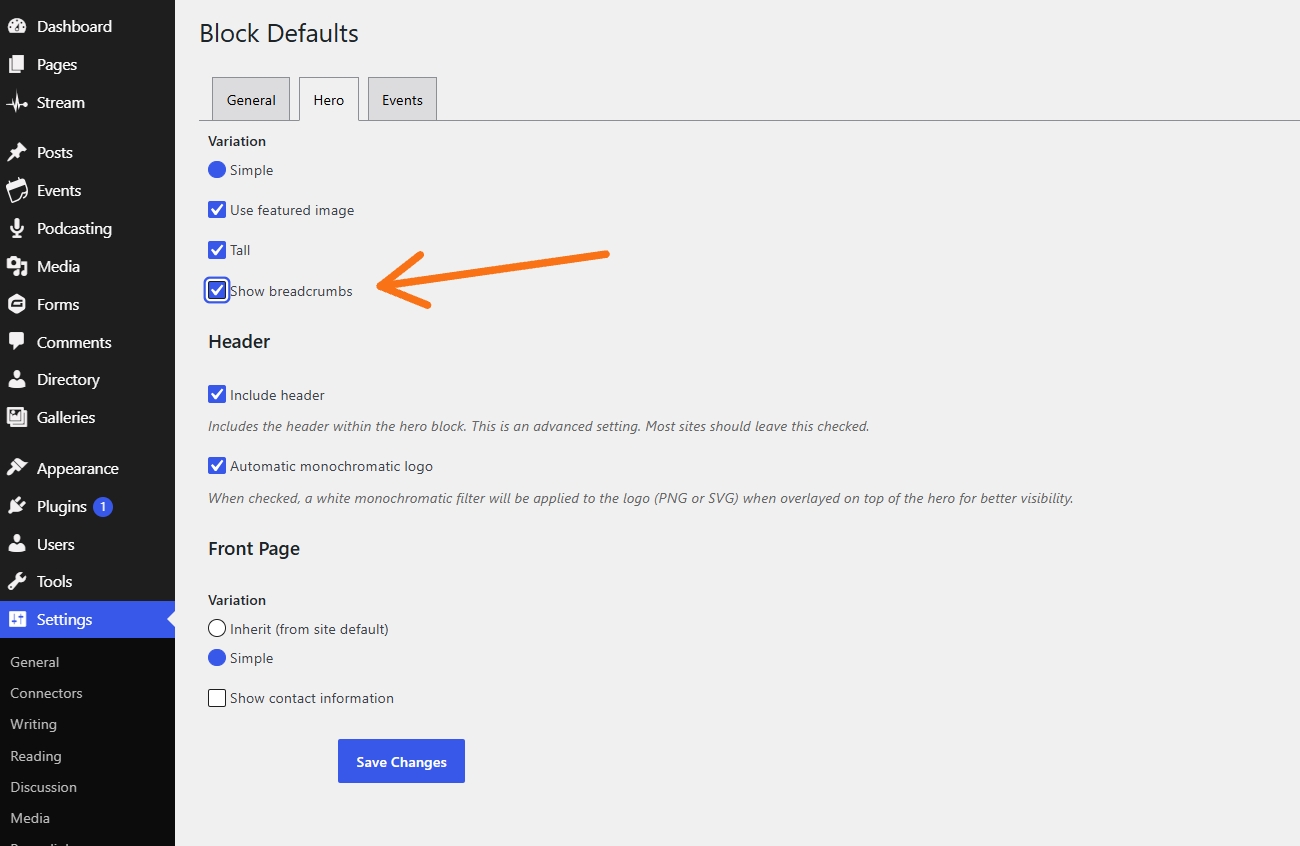Open Podcasting via the microphone icon
Screen dimensions: 1300x846
17,229
